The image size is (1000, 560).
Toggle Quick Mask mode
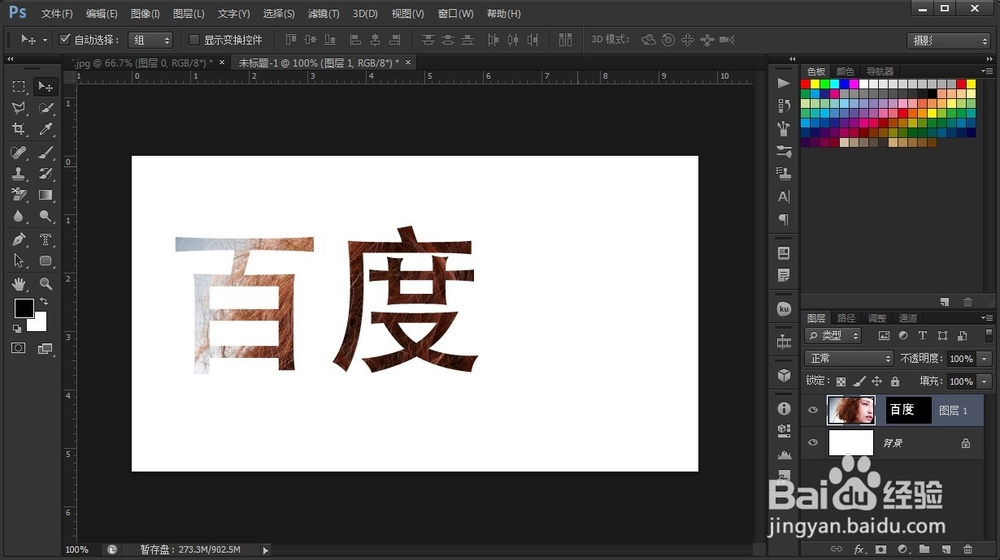[18, 348]
